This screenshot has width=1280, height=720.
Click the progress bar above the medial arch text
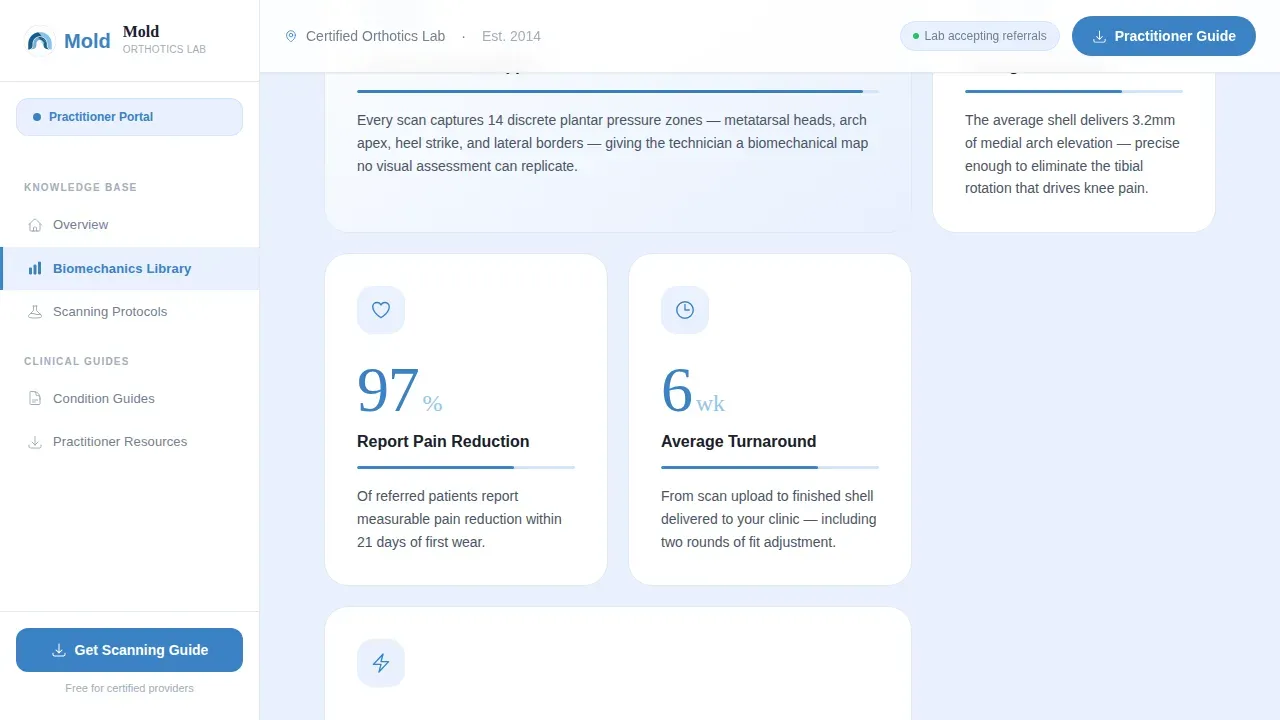(1074, 91)
